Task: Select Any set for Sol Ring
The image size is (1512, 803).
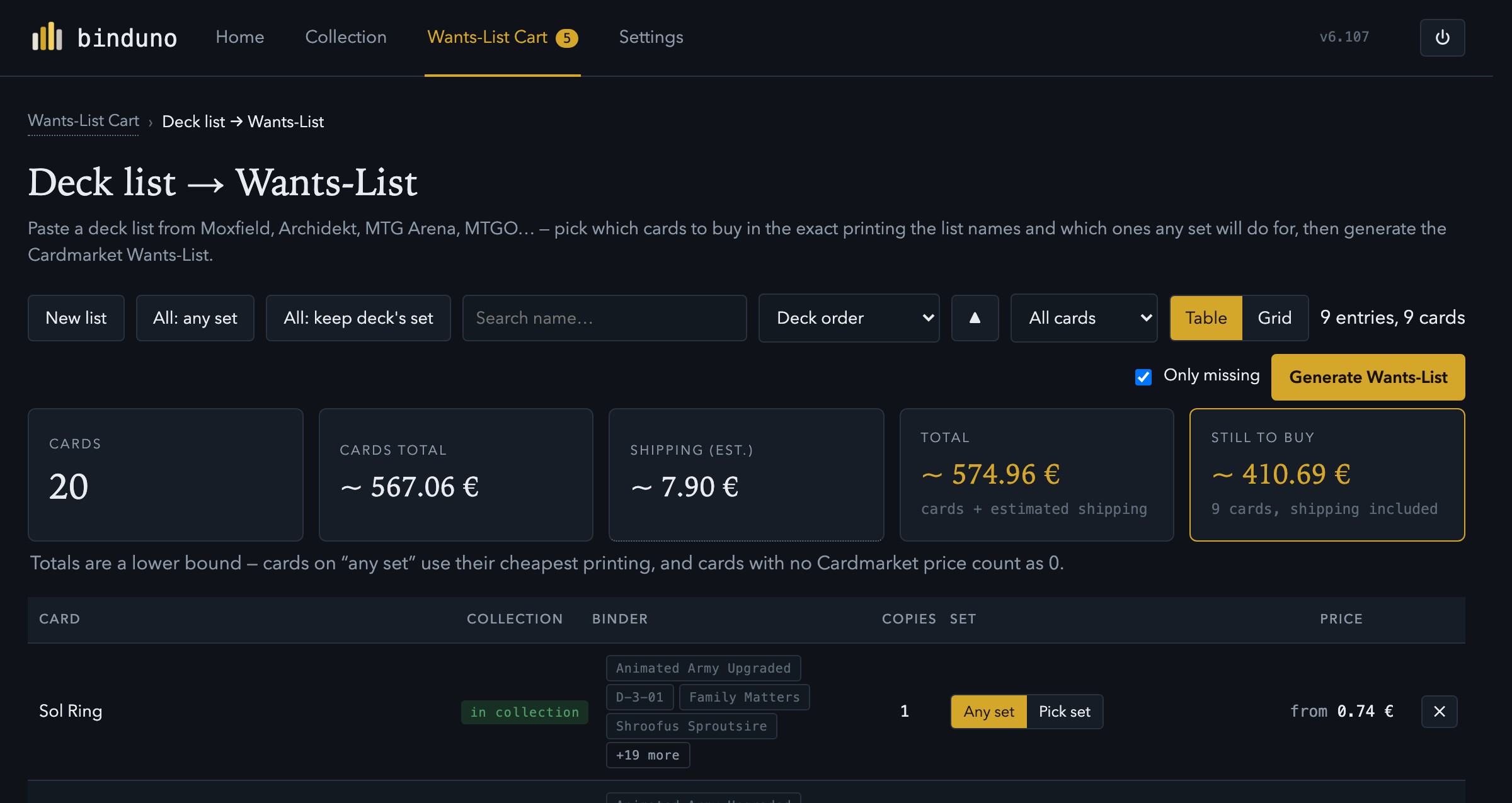Action: [989, 712]
